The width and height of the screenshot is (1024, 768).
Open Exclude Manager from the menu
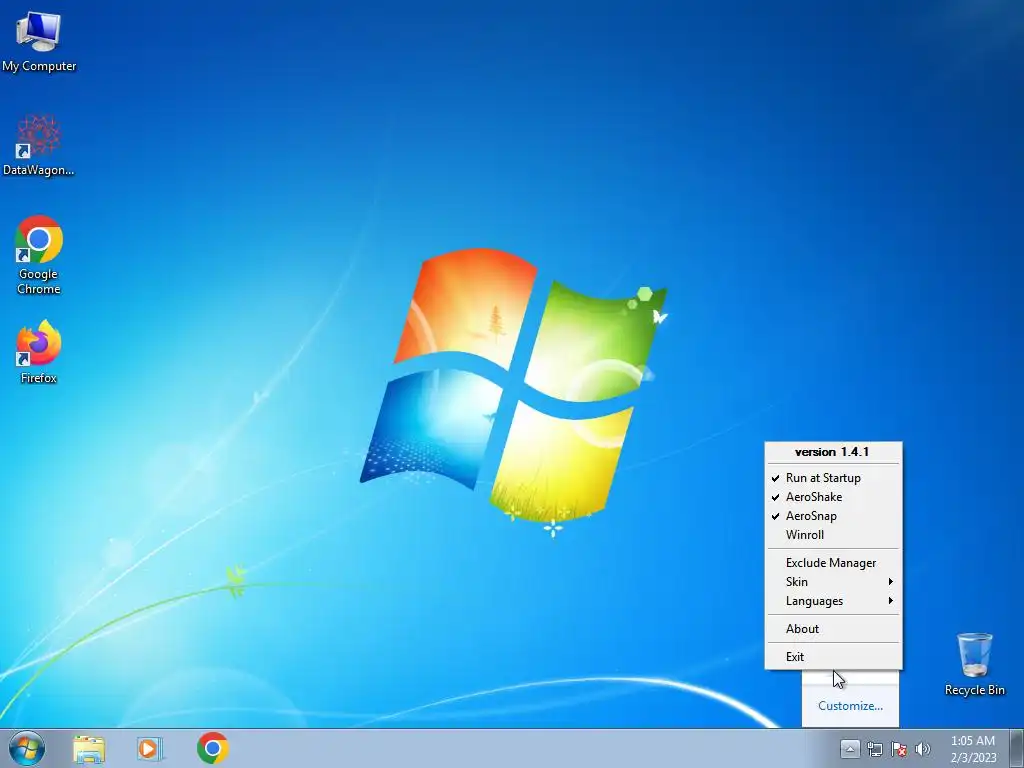click(x=833, y=563)
